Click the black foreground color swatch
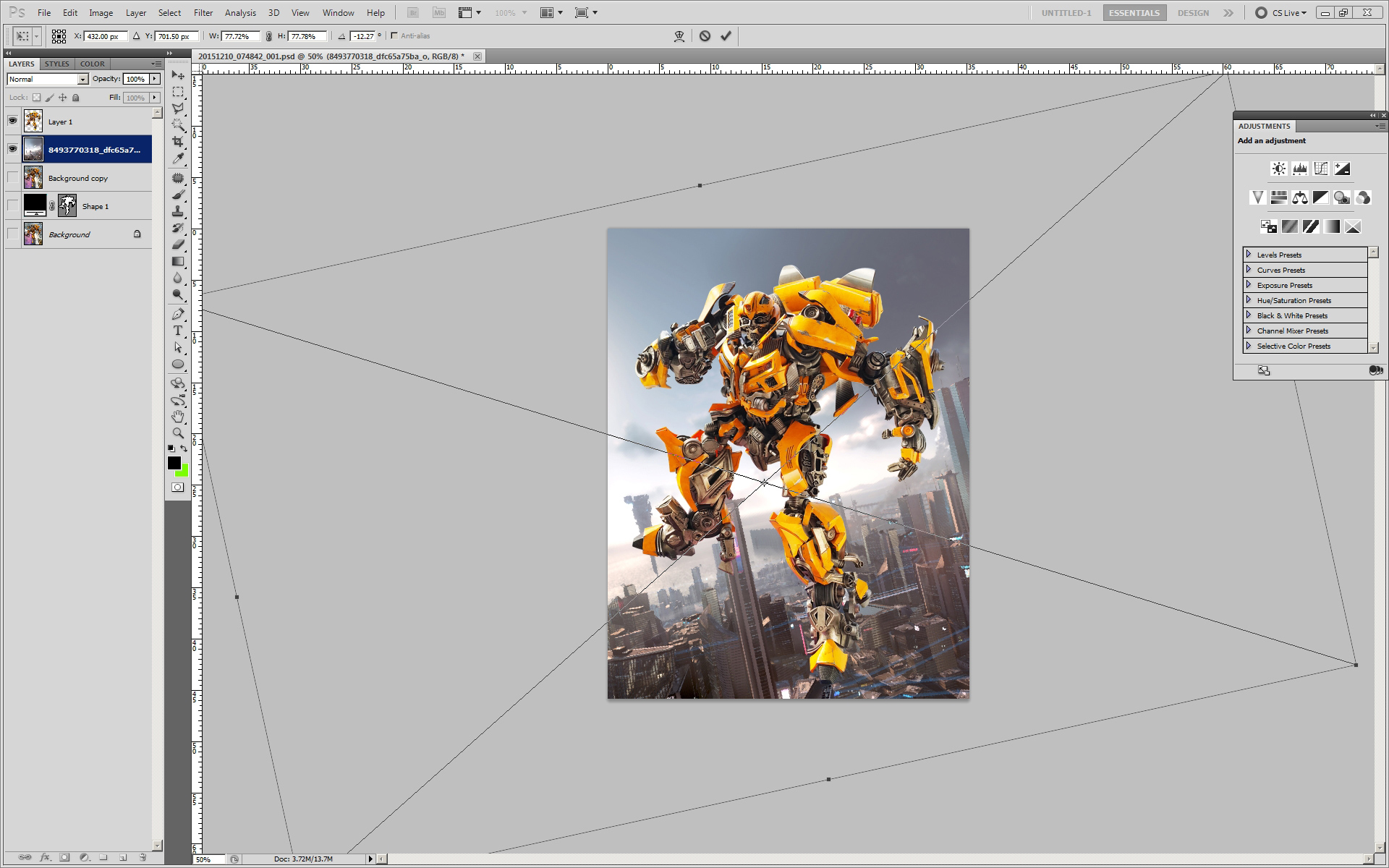This screenshot has height=868, width=1389. tap(174, 463)
